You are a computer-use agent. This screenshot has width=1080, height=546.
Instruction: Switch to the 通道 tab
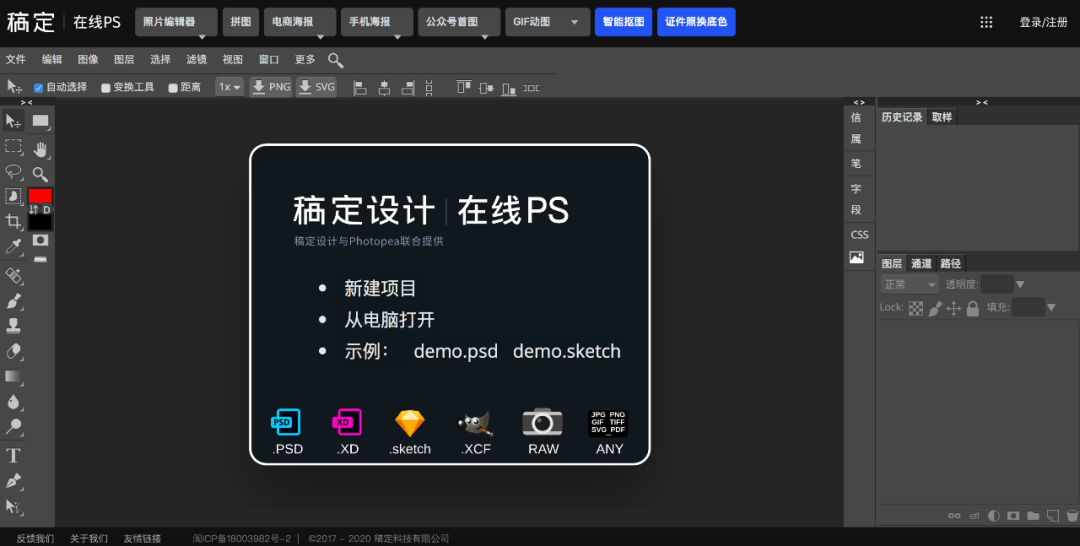tap(921, 263)
